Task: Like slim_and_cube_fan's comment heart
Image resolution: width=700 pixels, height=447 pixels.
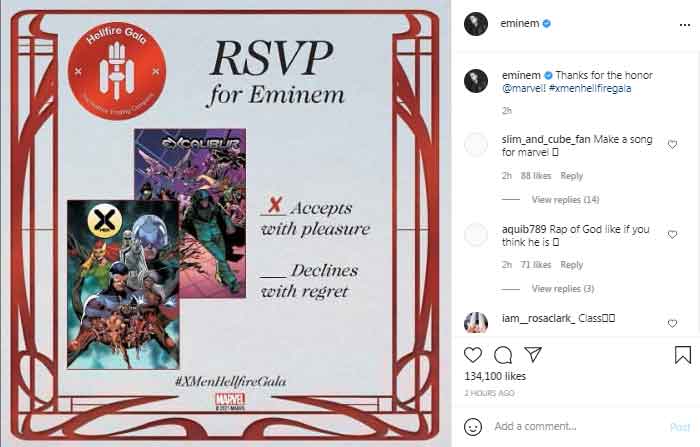Action: tap(672, 145)
